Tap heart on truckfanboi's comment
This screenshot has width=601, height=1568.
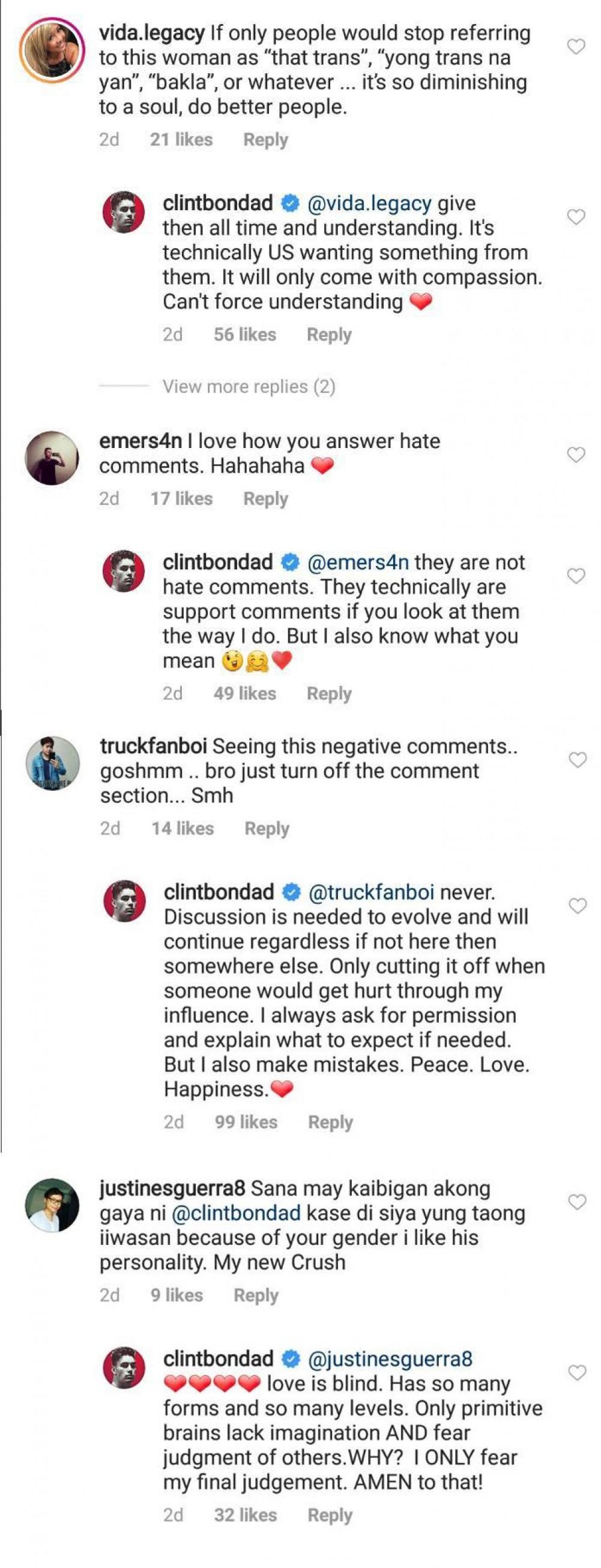[x=576, y=760]
